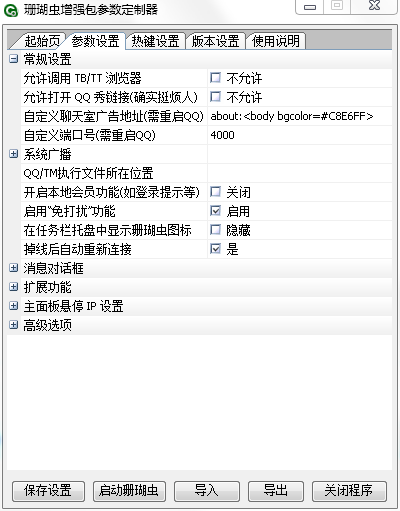Viewport: 400px width, 511px height.
Task: Toggle 允许打开 QQ 秀链接 checkbox
Action: pos(215,97)
